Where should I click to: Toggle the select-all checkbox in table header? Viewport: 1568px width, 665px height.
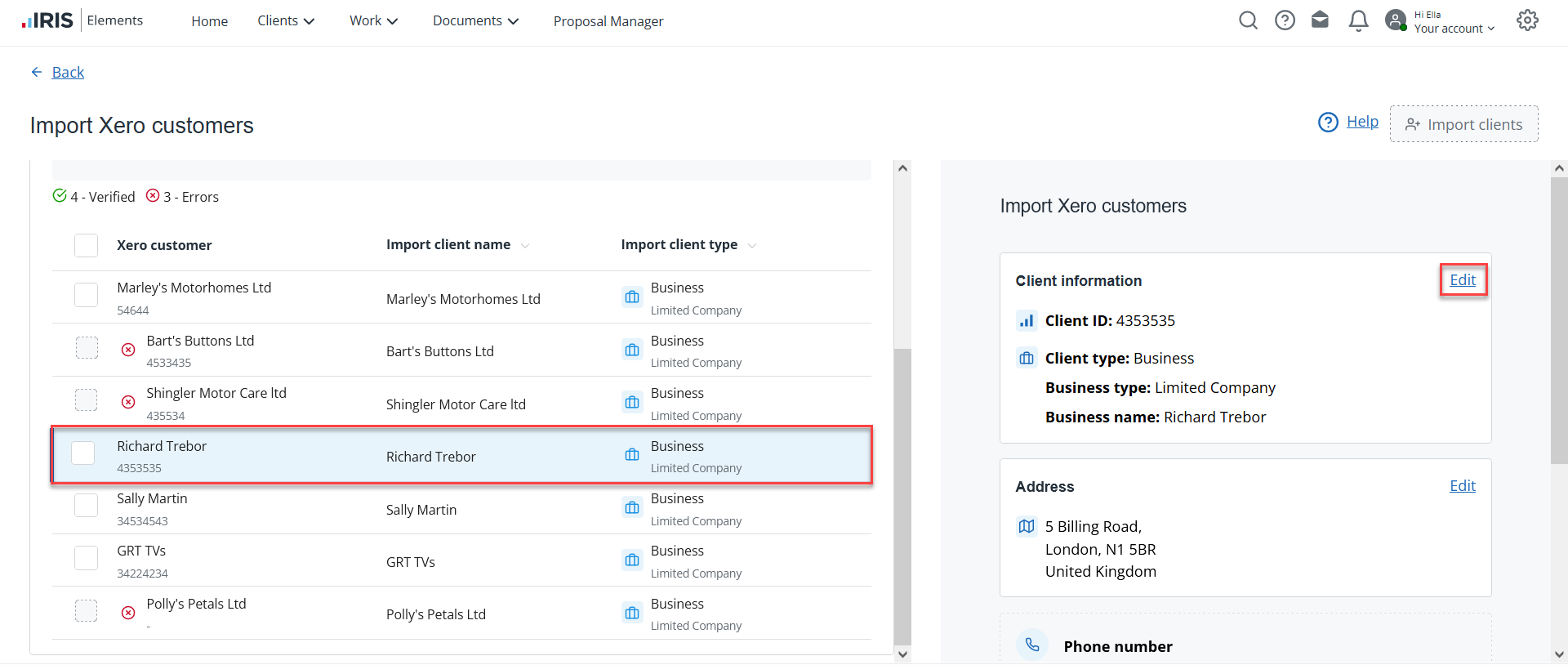(86, 245)
